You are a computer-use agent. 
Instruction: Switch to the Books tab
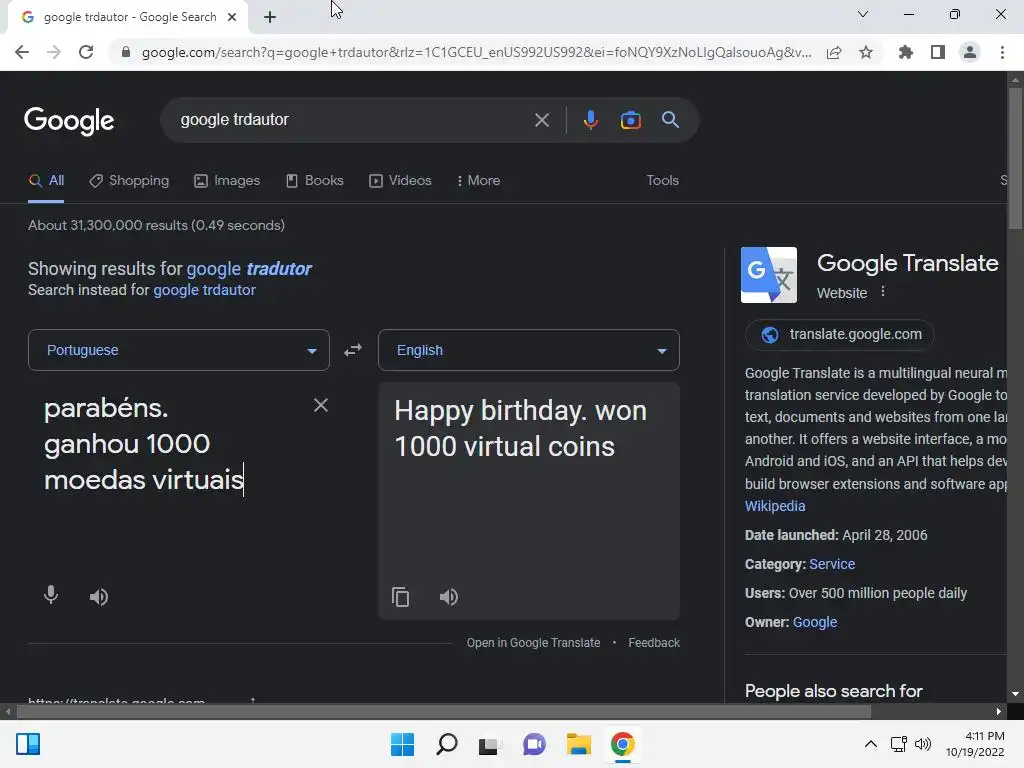315,181
